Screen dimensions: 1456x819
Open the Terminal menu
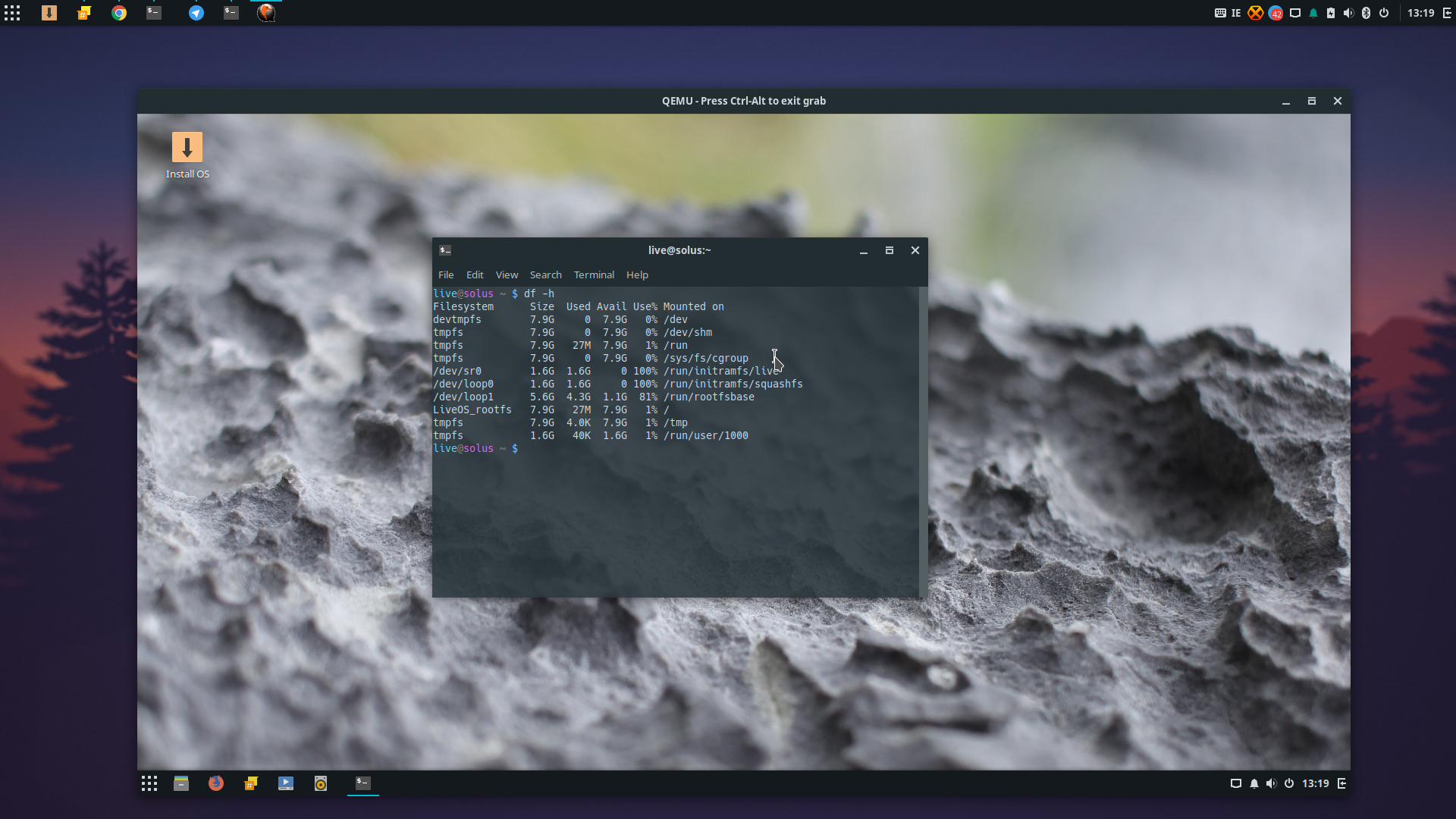594,275
